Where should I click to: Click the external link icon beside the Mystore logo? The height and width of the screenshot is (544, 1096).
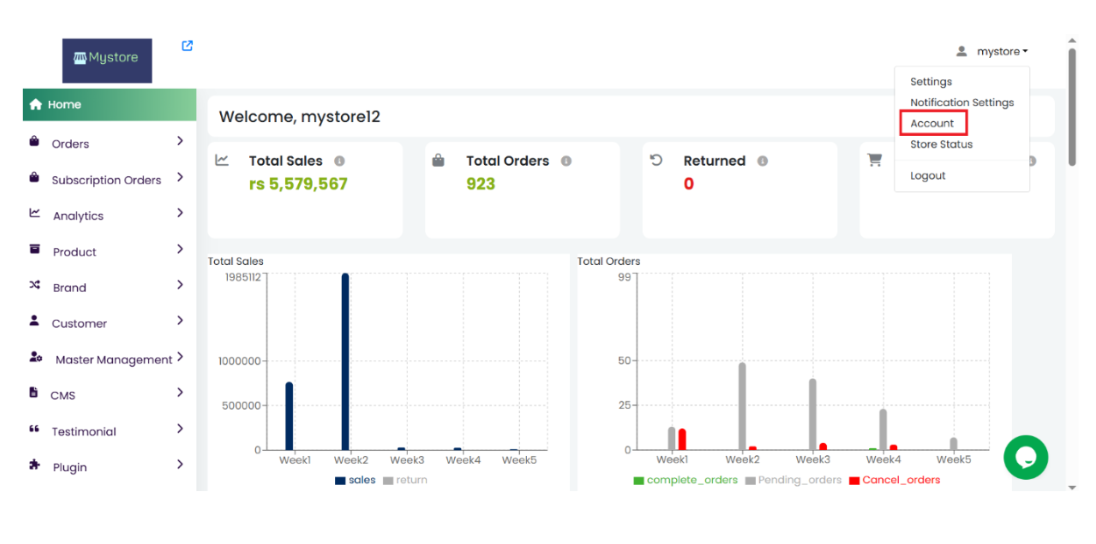coord(187,46)
